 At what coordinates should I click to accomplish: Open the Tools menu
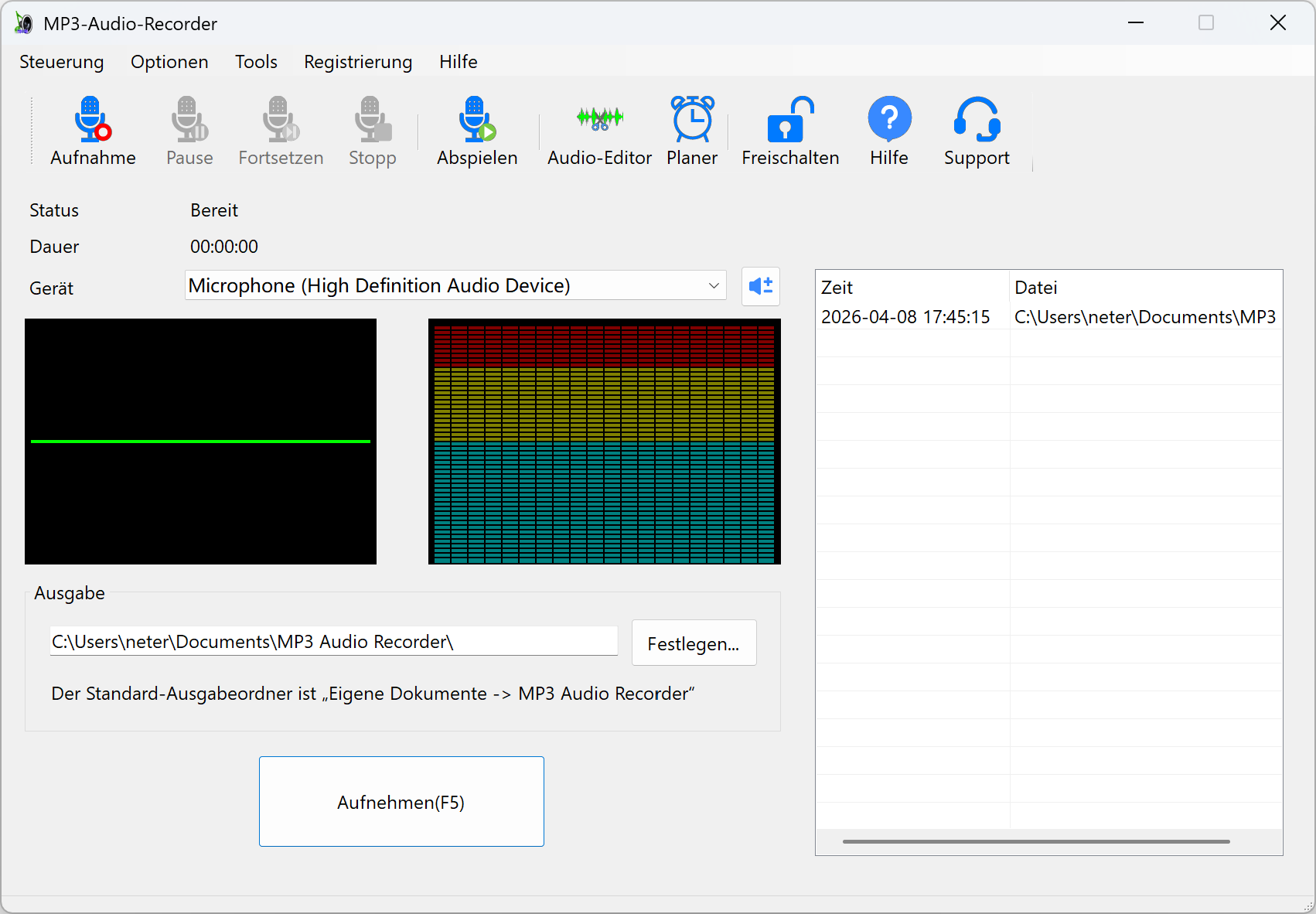point(256,62)
